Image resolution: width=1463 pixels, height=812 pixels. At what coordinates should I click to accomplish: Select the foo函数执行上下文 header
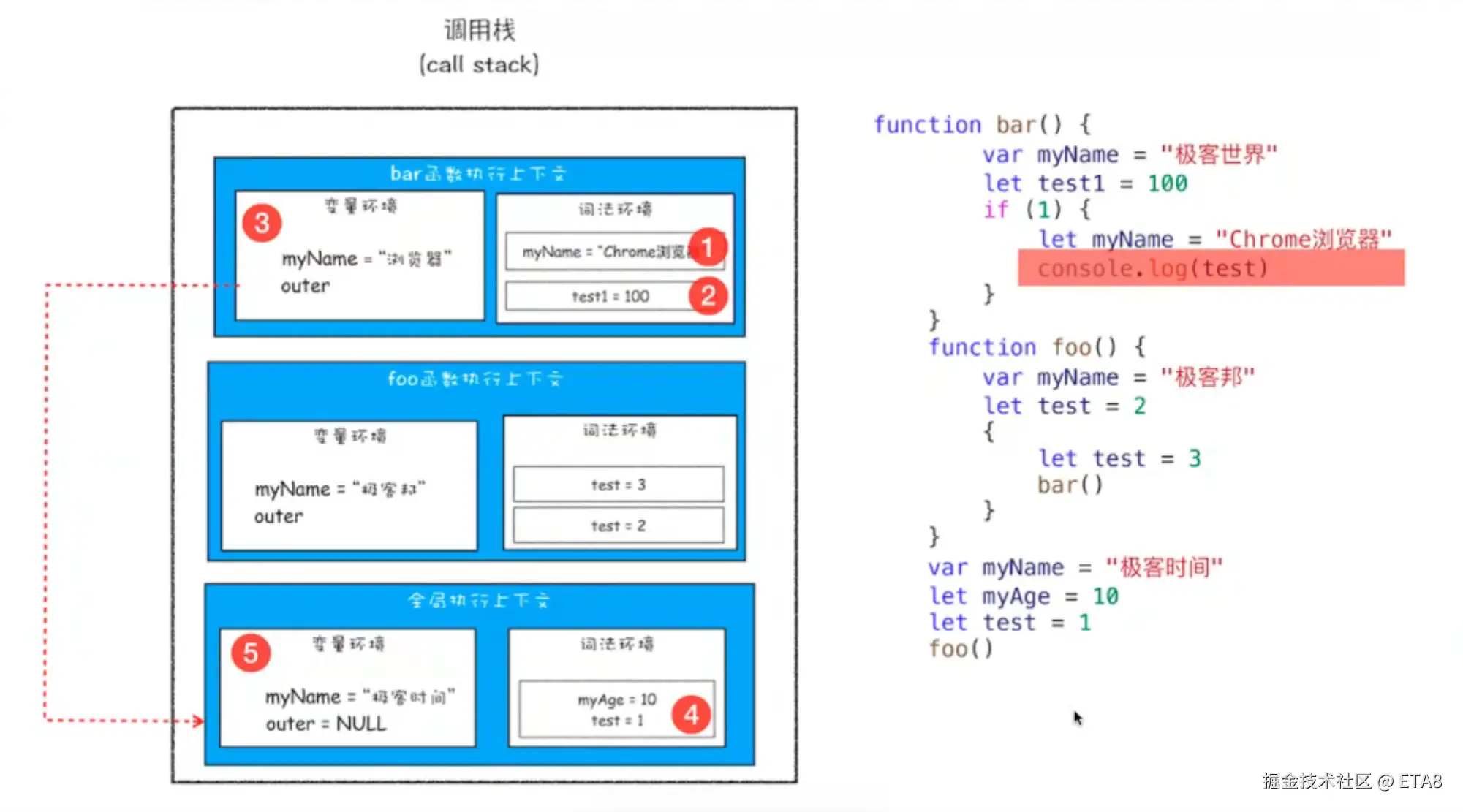coord(475,379)
